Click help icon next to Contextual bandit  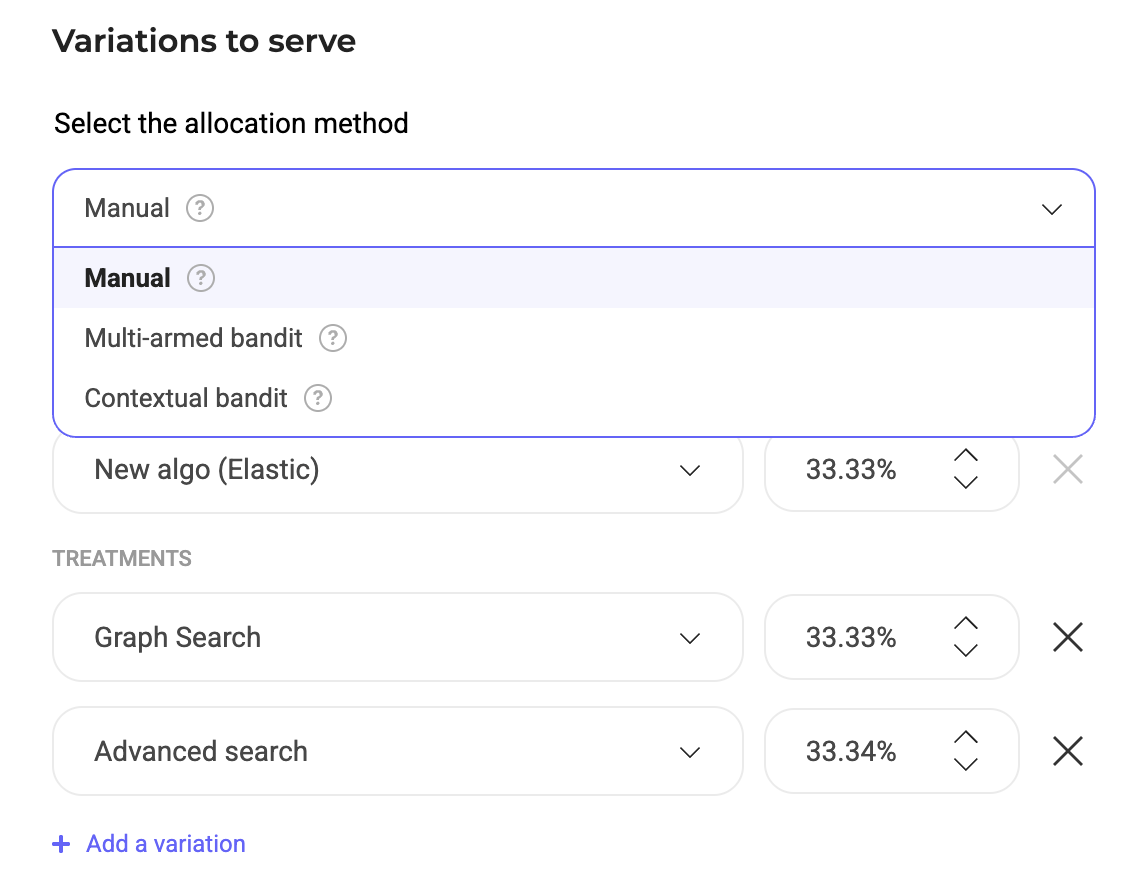tap(317, 398)
